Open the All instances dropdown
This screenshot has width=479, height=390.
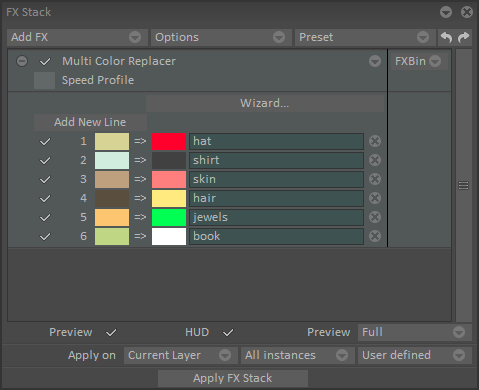point(298,355)
